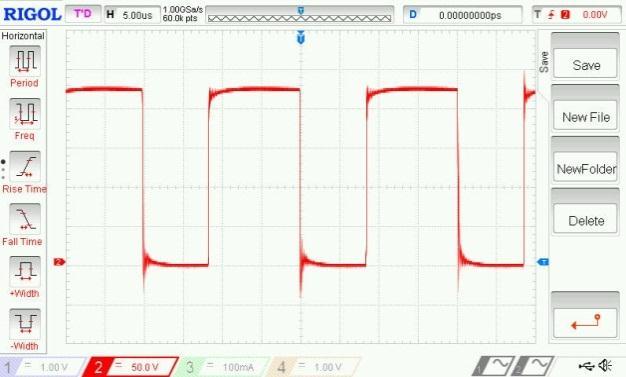
Task: Click the trigger level 0.00V readout
Action: [594, 15]
